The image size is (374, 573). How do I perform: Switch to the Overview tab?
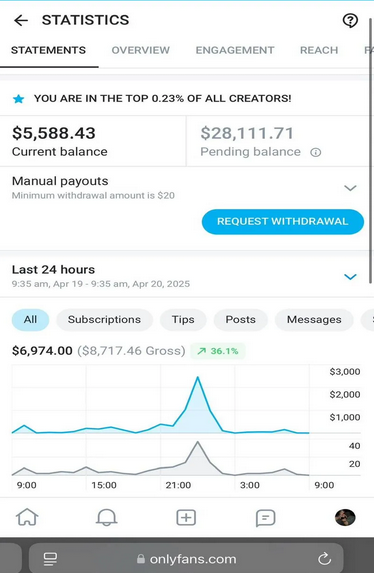(141, 50)
